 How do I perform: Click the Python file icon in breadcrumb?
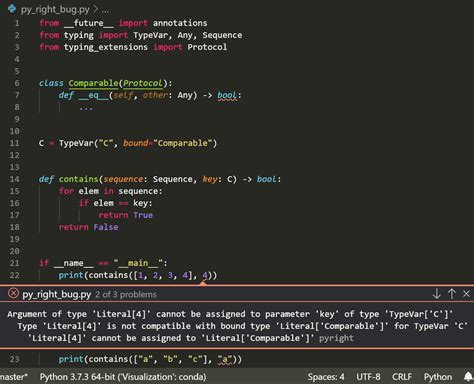click(x=12, y=9)
